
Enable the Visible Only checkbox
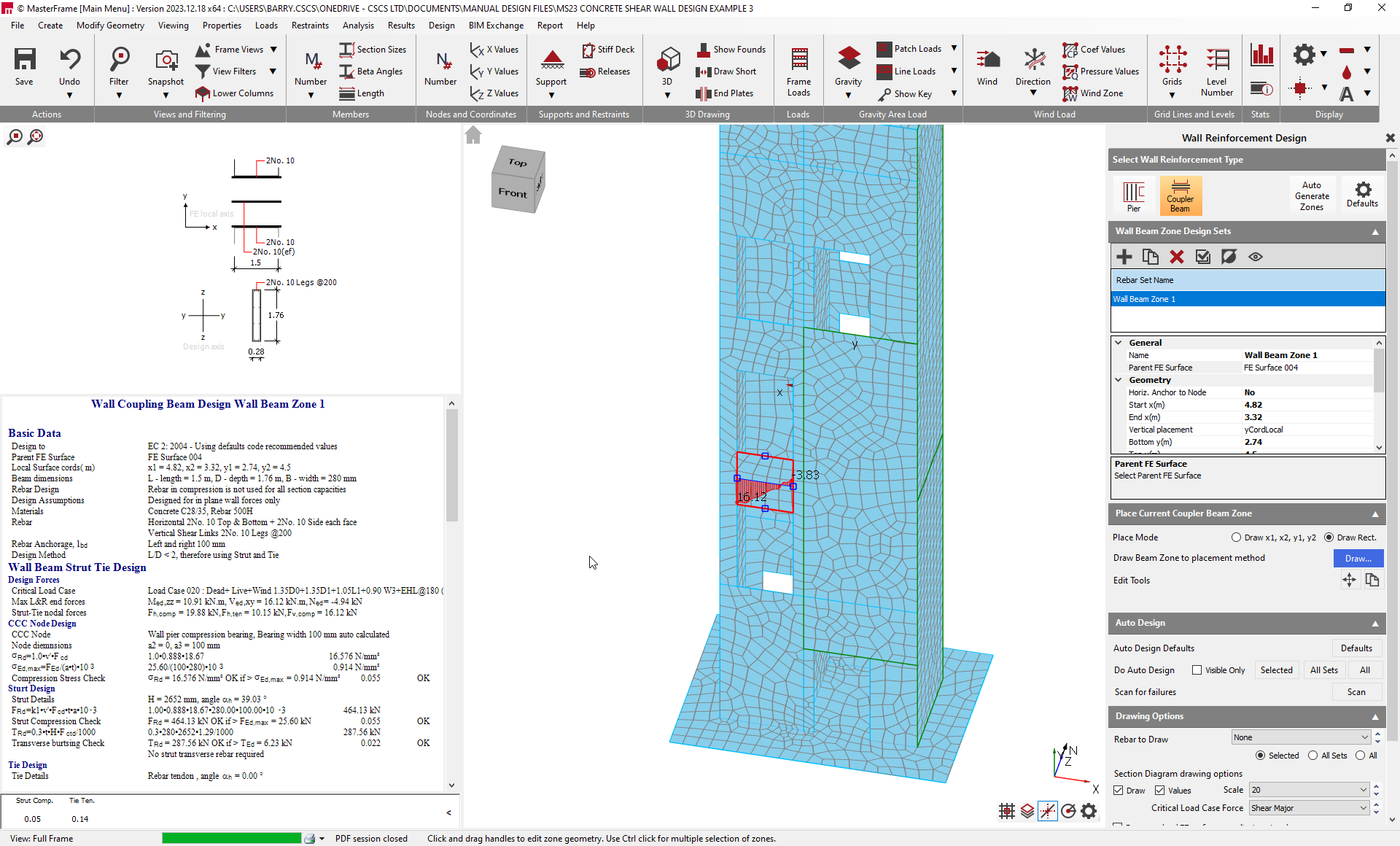coord(1197,670)
